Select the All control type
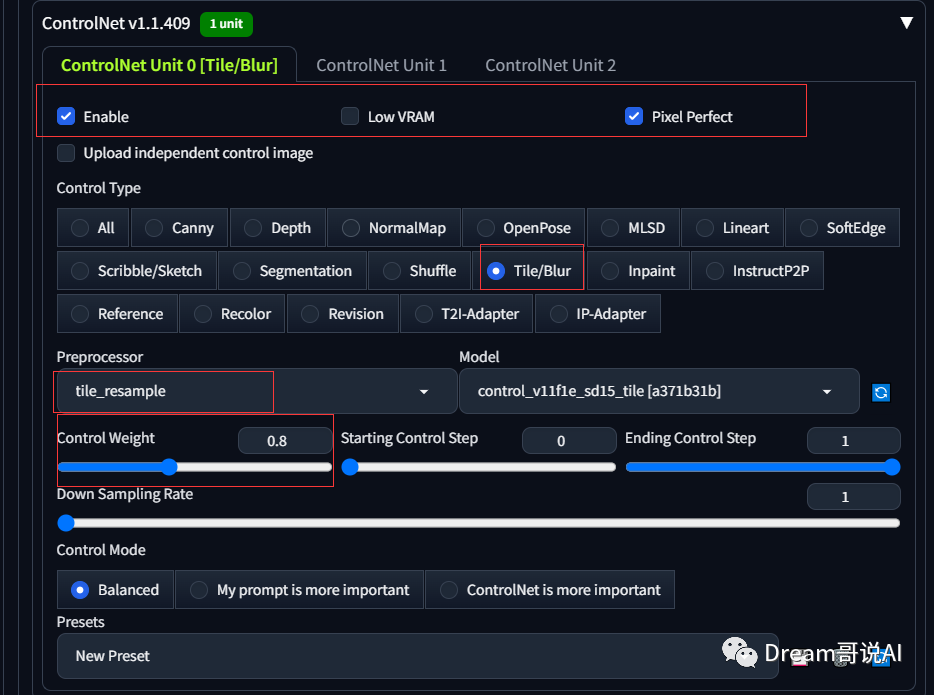934x695 pixels. [93, 227]
